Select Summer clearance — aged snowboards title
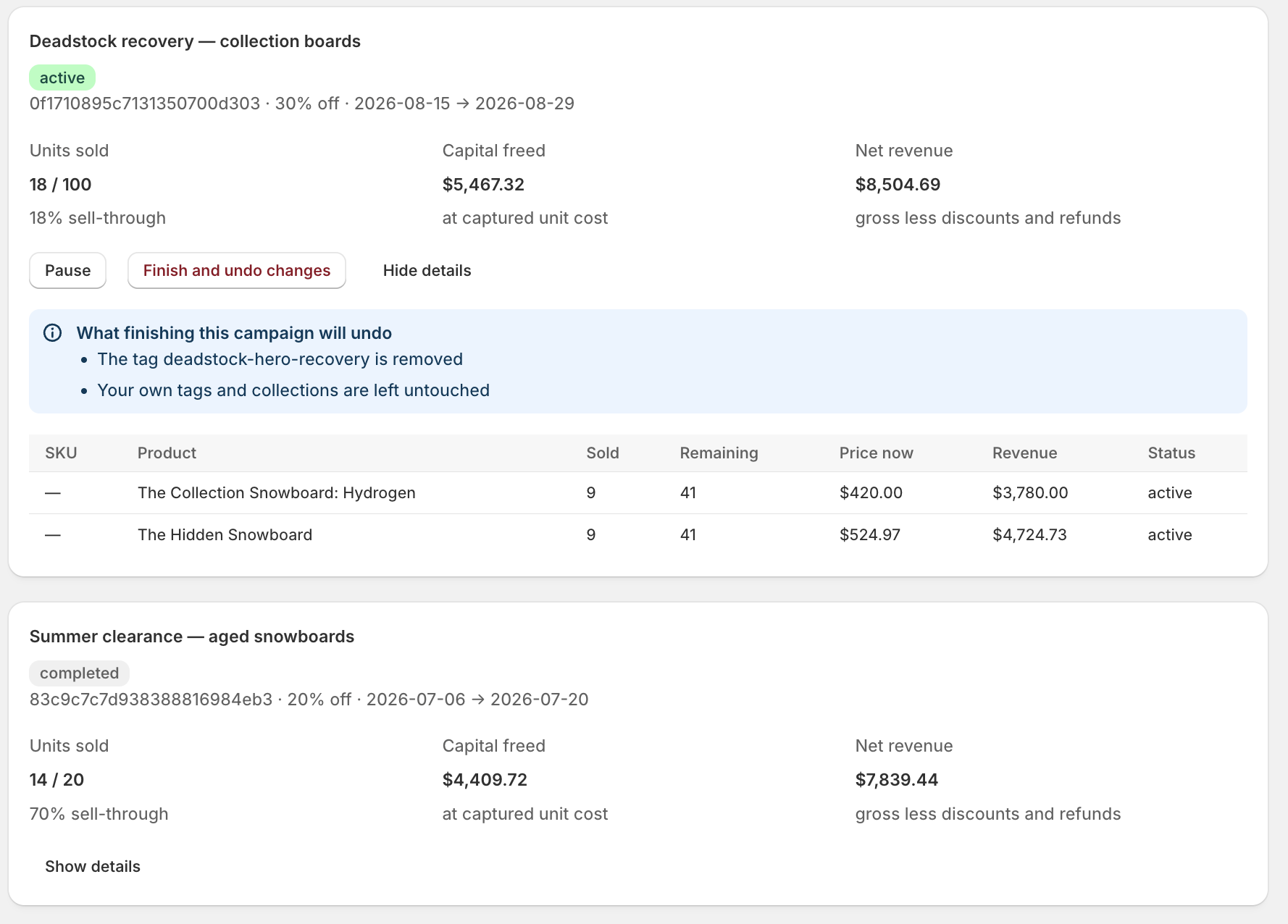This screenshot has width=1288, height=924. click(x=192, y=637)
